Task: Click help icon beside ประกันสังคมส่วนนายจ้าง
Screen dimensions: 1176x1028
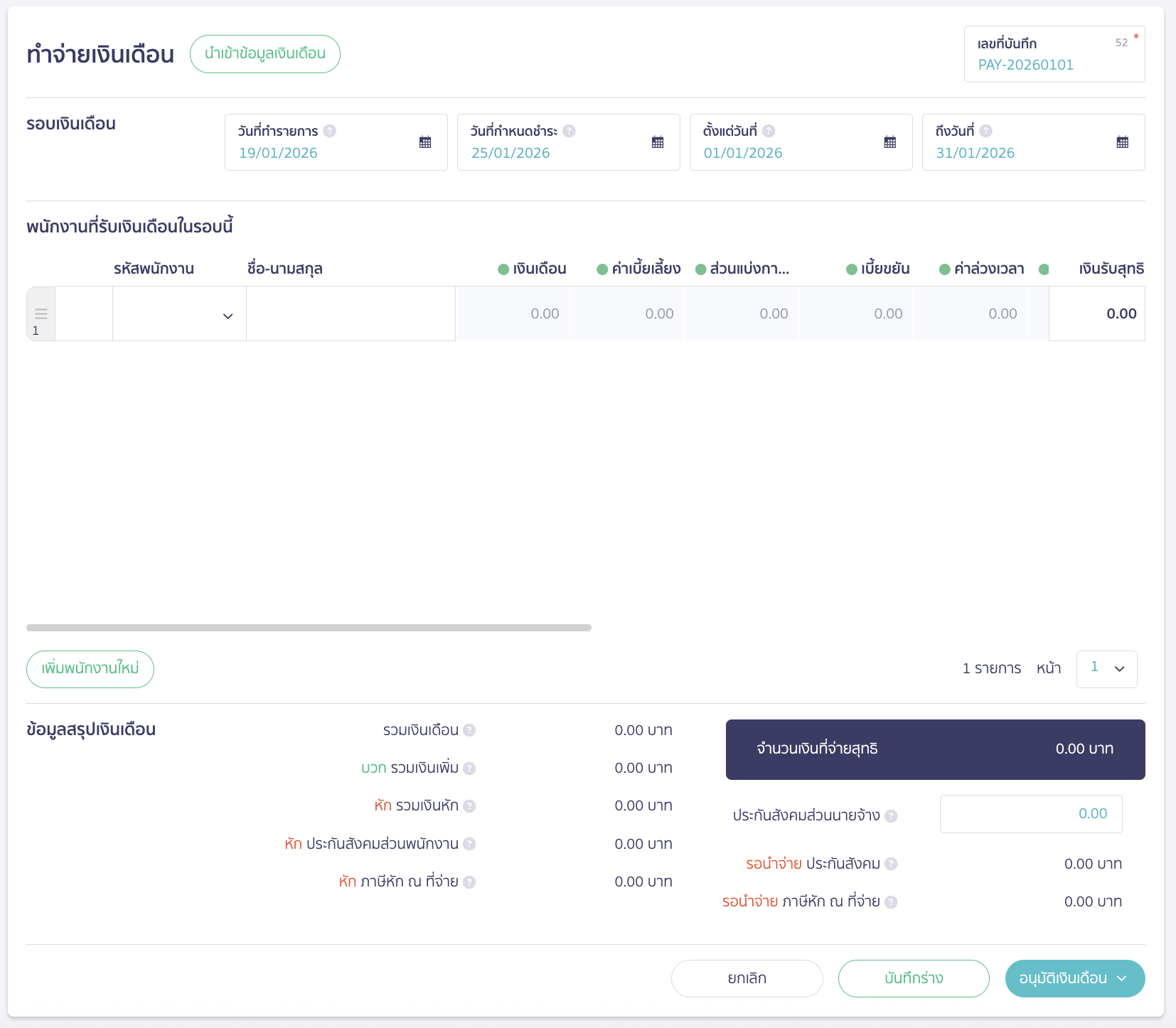Action: (891, 816)
